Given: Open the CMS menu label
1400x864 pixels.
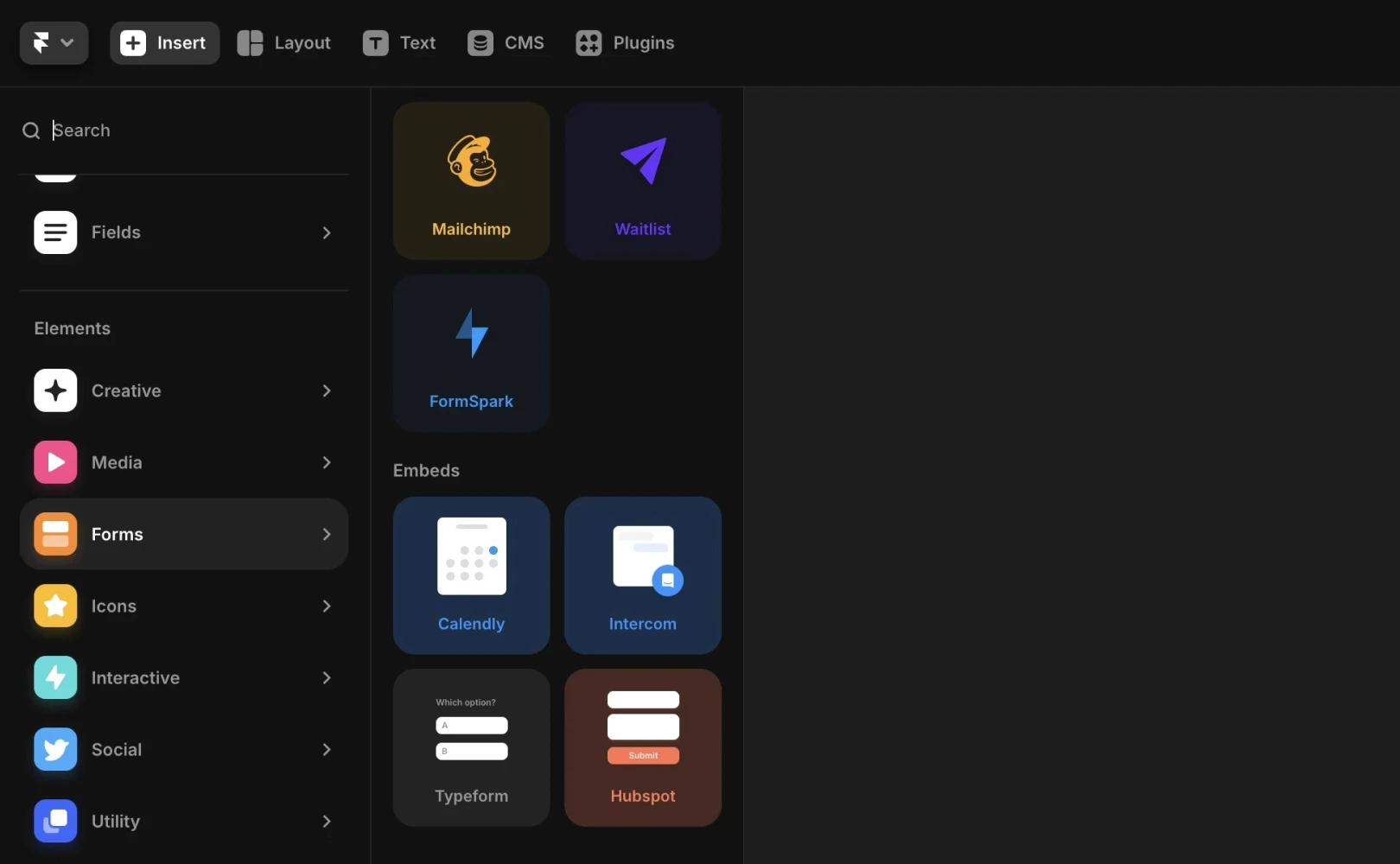Looking at the screenshot, I should pos(525,43).
